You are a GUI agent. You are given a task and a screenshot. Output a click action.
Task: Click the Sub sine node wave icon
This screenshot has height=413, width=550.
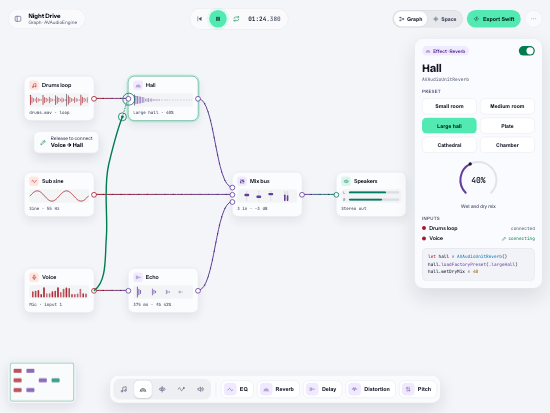(34, 181)
